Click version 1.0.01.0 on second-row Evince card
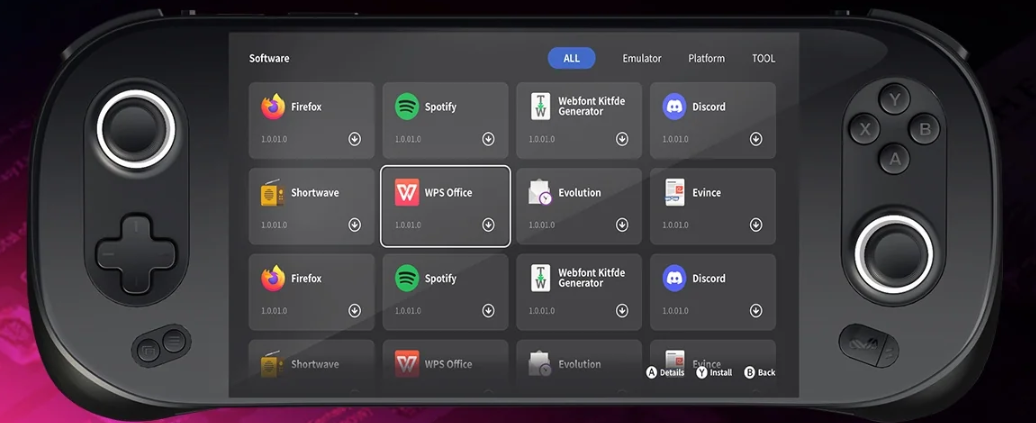The image size is (1036, 423). coord(675,225)
